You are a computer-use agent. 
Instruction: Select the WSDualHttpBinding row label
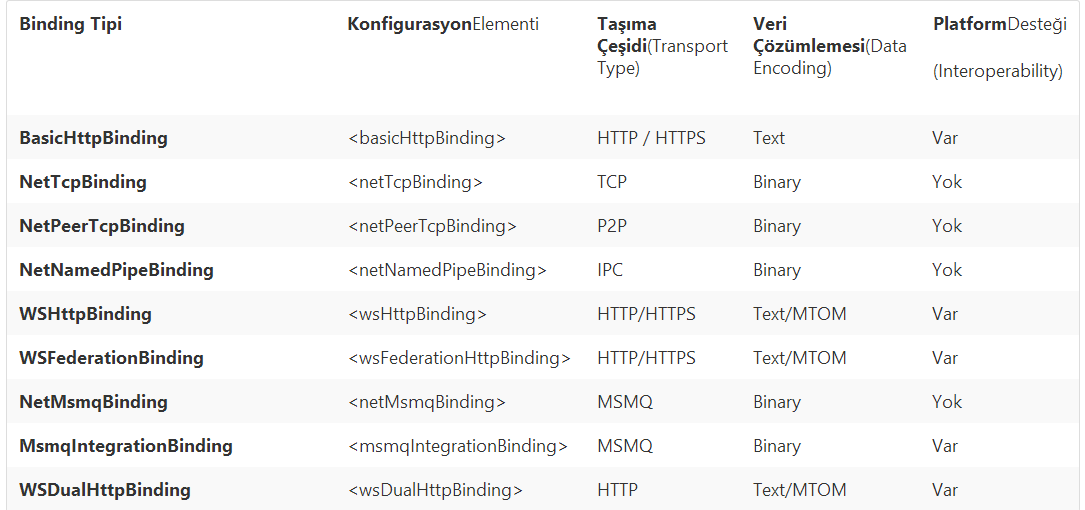pyautogui.click(x=104, y=490)
